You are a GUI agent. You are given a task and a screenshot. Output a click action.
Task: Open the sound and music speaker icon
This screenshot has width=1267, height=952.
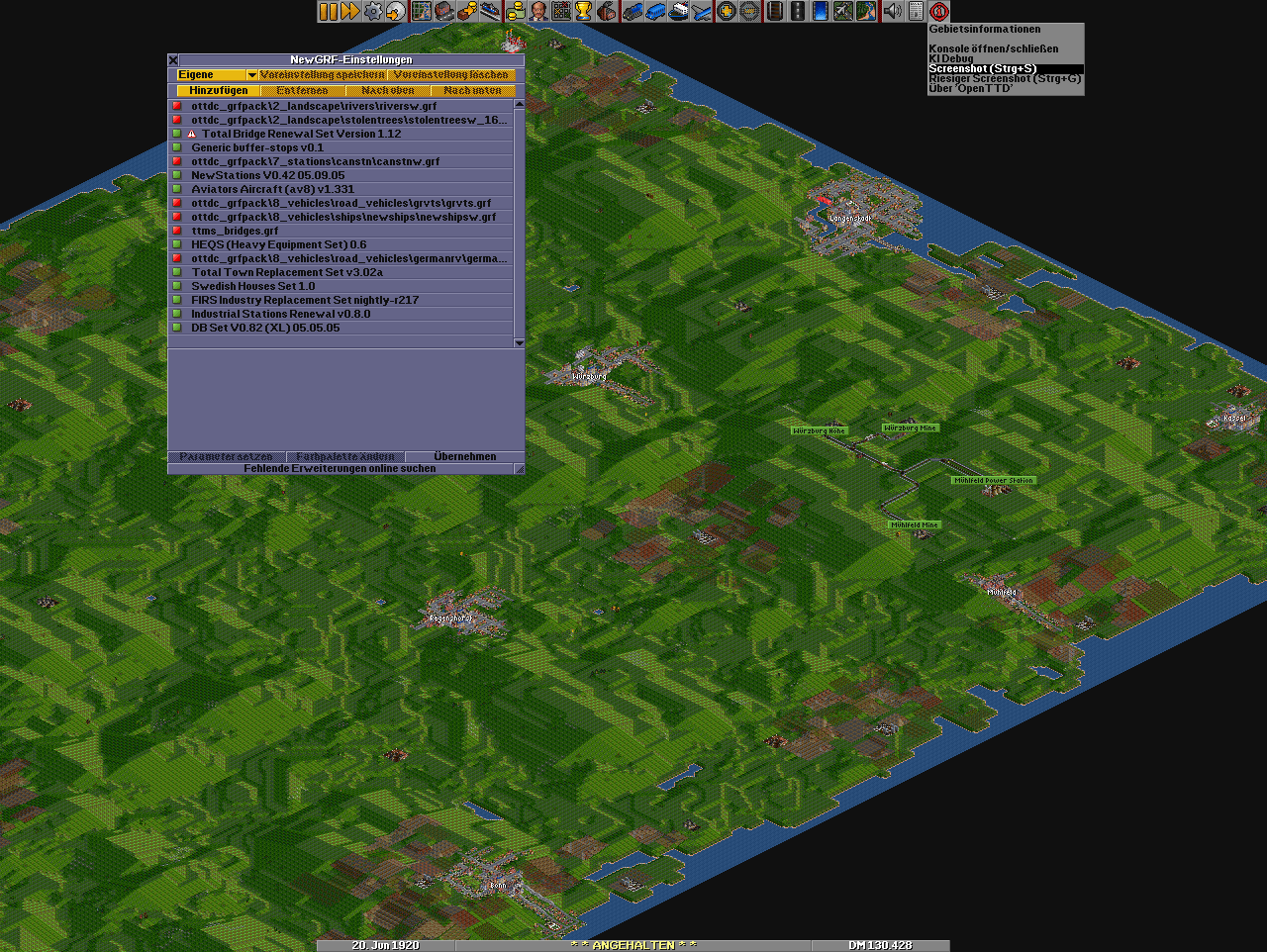(892, 11)
